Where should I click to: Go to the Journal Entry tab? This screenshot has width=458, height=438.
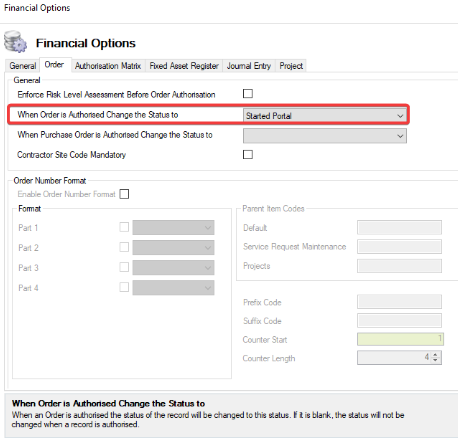pos(249,66)
